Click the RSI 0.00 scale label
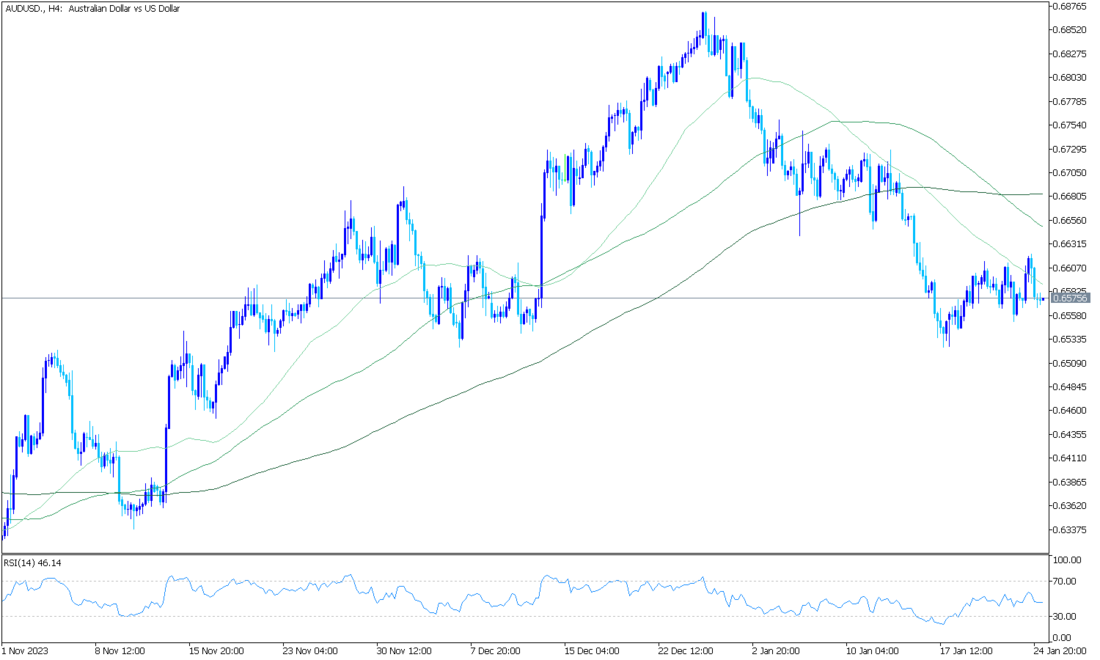Screen dimensions: 1100x660 1063,638
